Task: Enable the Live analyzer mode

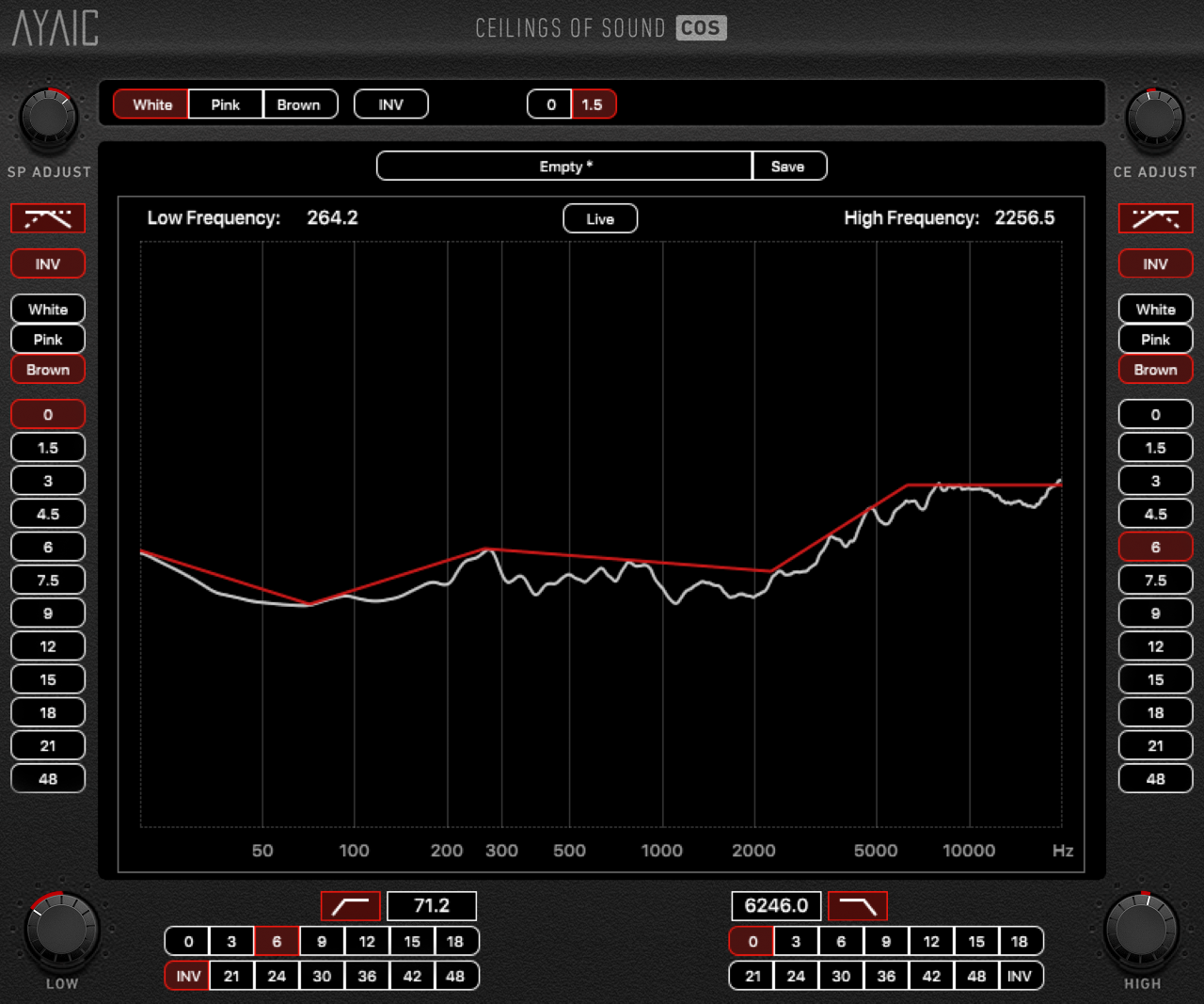Action: [600, 219]
